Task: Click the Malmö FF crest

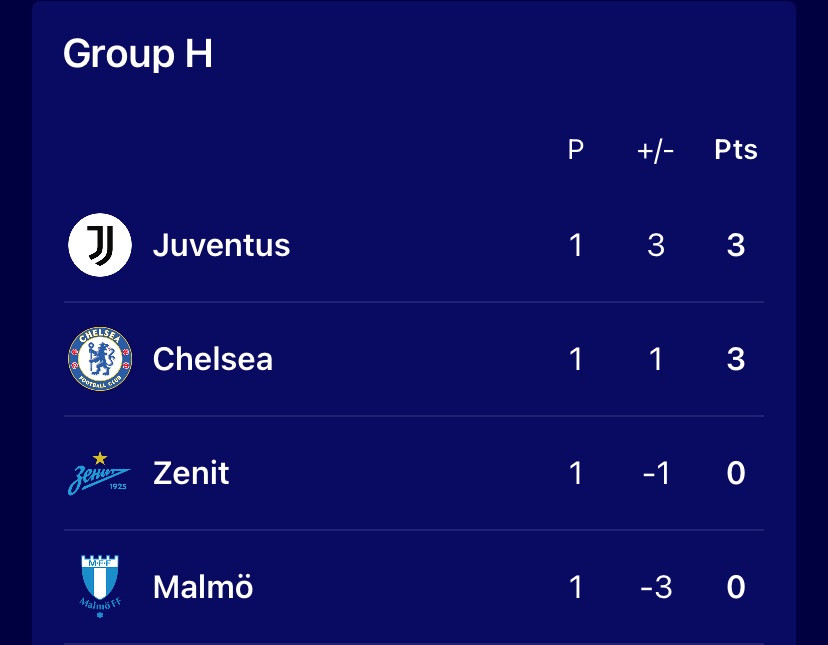Action: point(100,586)
